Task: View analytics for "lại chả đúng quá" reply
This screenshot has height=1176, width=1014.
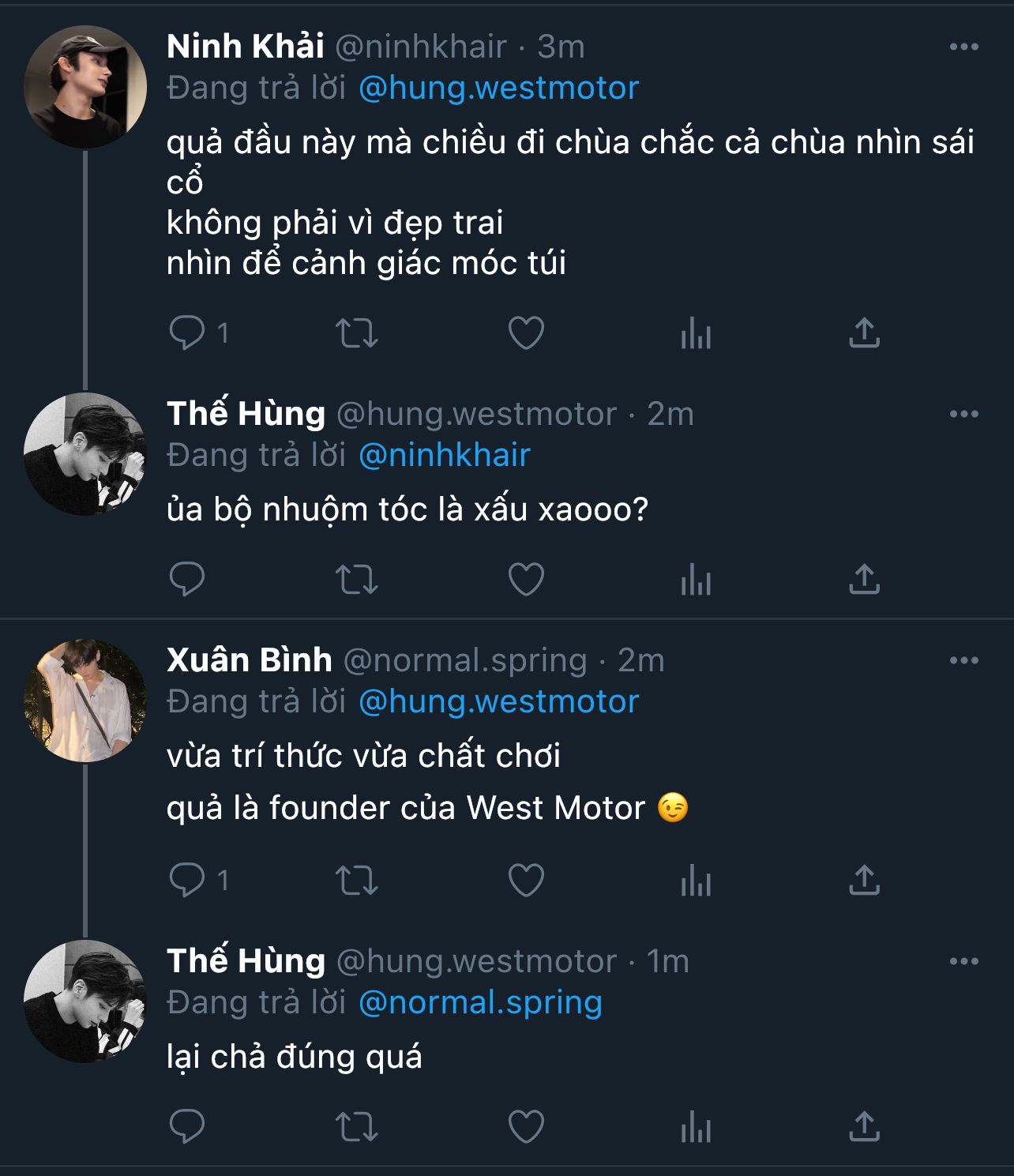Action: (696, 1126)
